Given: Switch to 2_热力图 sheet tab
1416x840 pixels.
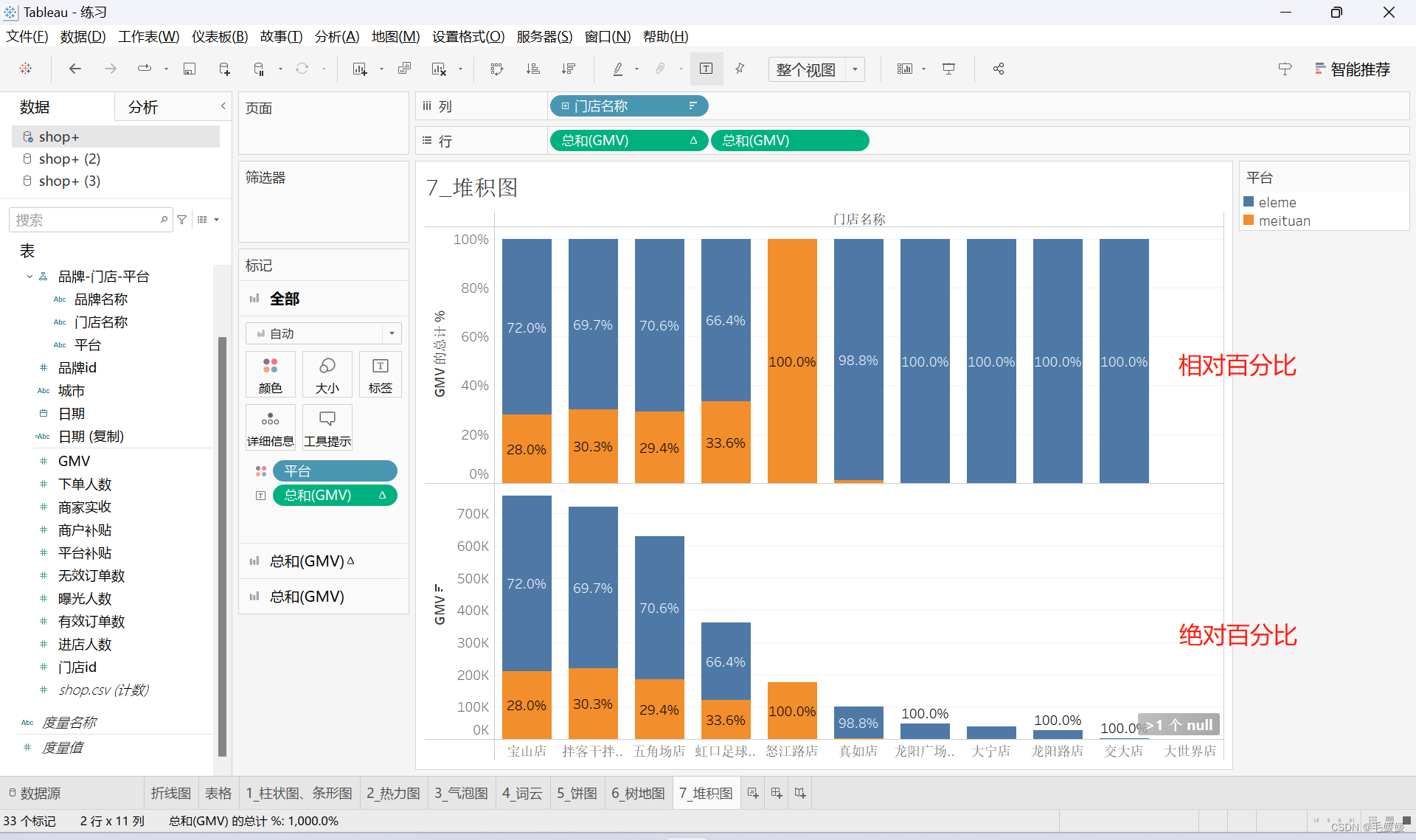Looking at the screenshot, I should pos(393,793).
